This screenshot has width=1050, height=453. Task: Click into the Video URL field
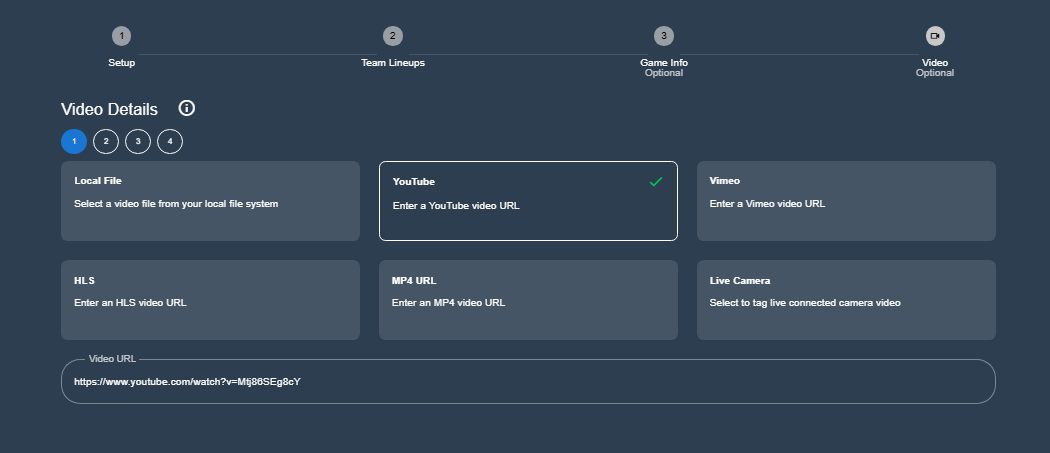coord(528,381)
